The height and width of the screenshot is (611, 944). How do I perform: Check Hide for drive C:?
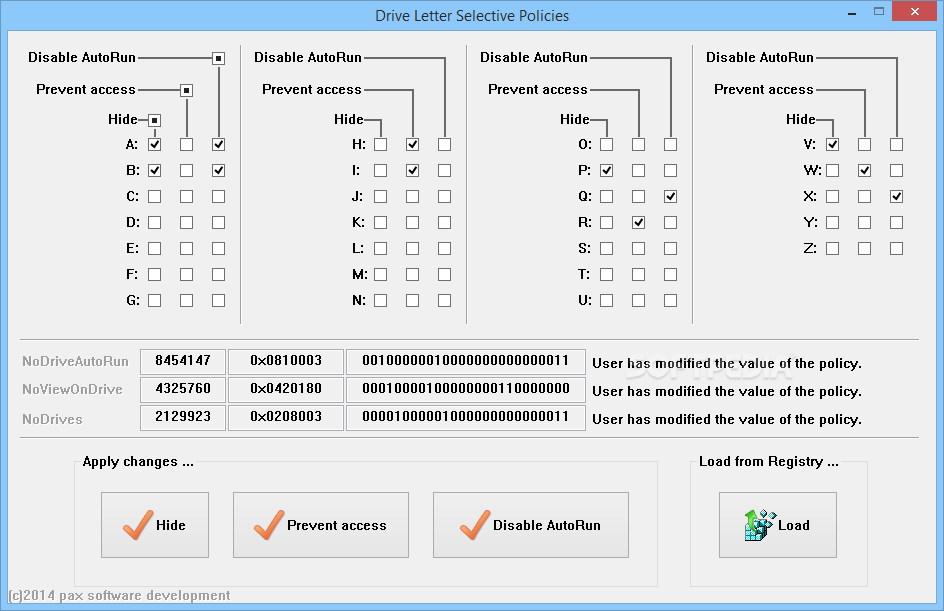[x=155, y=196]
